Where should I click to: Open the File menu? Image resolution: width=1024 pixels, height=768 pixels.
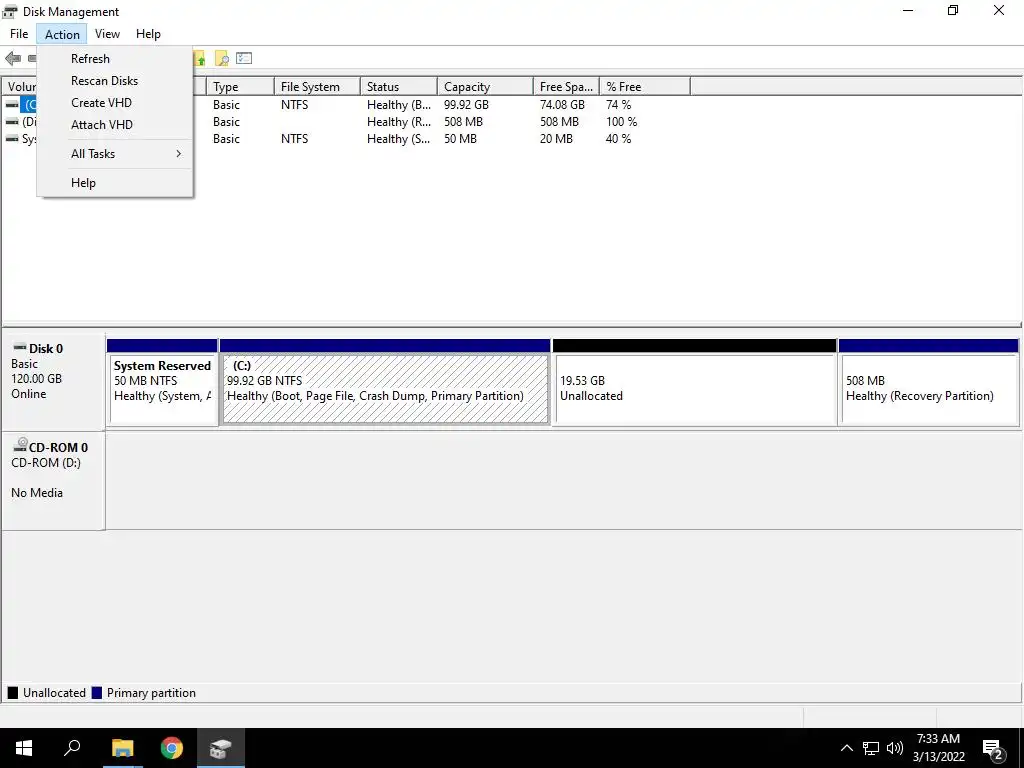point(19,34)
